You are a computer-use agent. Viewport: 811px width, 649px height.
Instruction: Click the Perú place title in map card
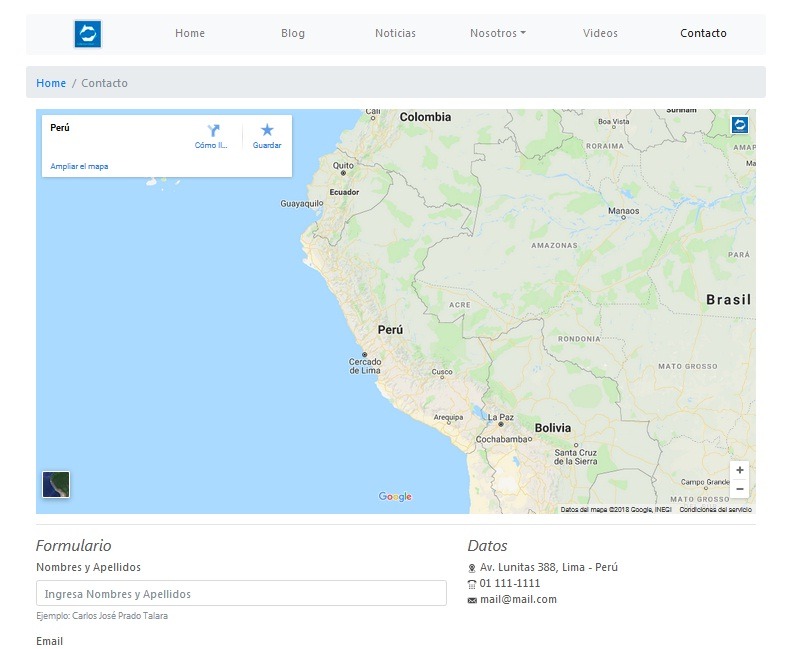point(60,128)
